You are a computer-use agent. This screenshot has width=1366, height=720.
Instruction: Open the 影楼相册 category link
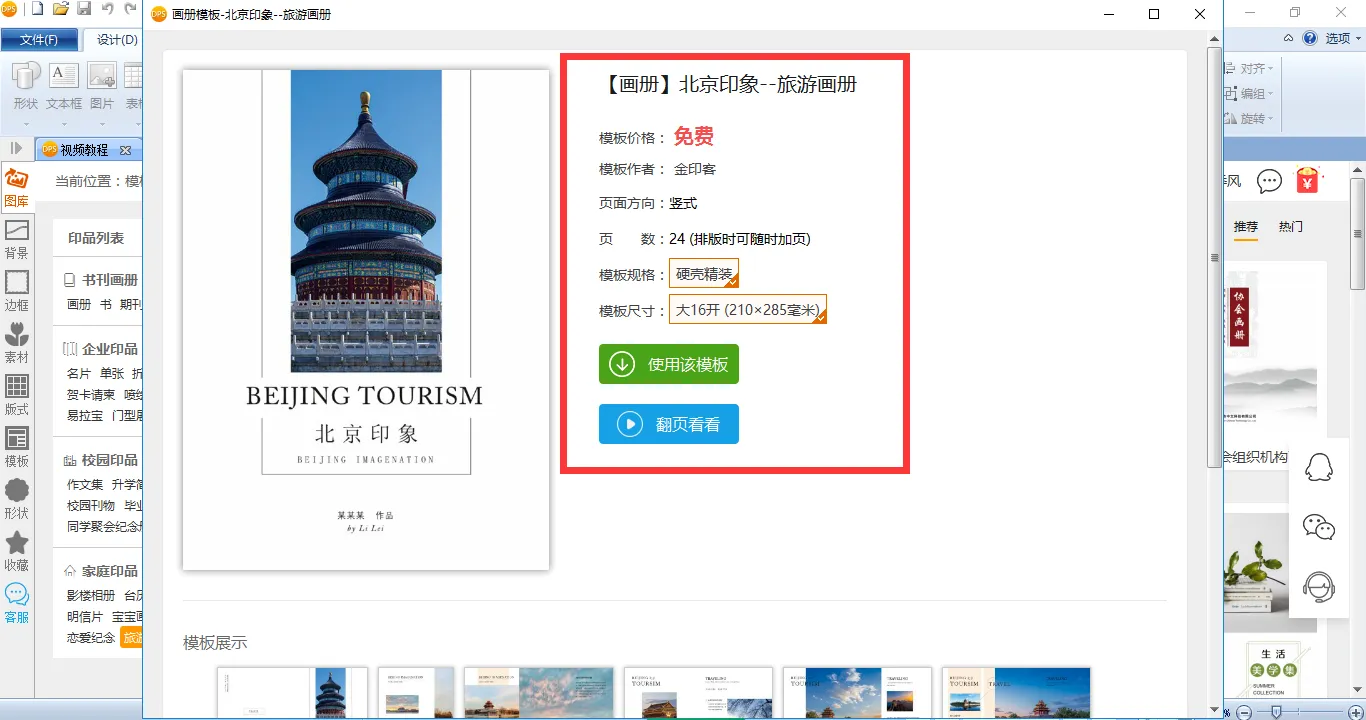click(x=91, y=595)
